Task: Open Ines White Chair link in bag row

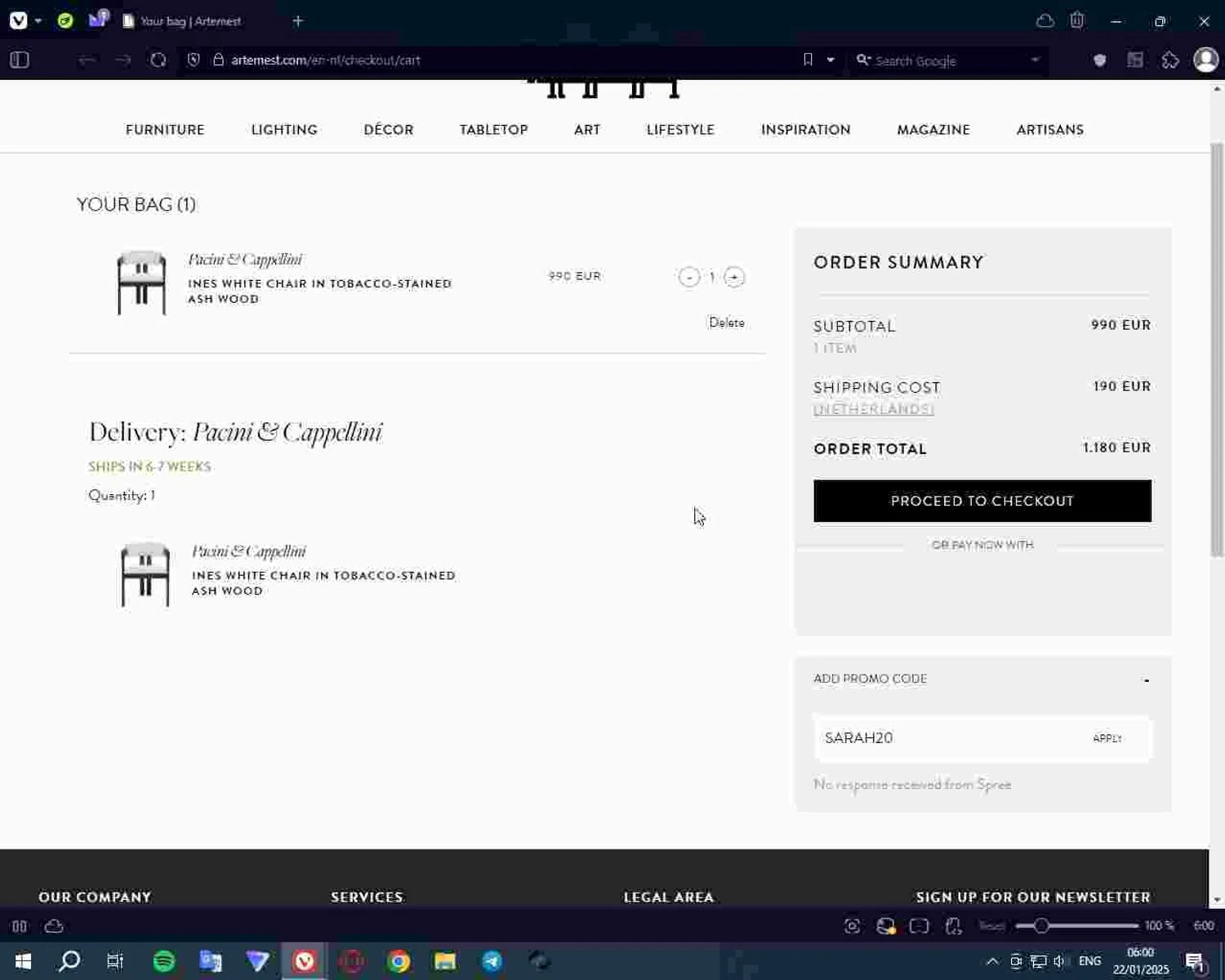Action: click(319, 291)
